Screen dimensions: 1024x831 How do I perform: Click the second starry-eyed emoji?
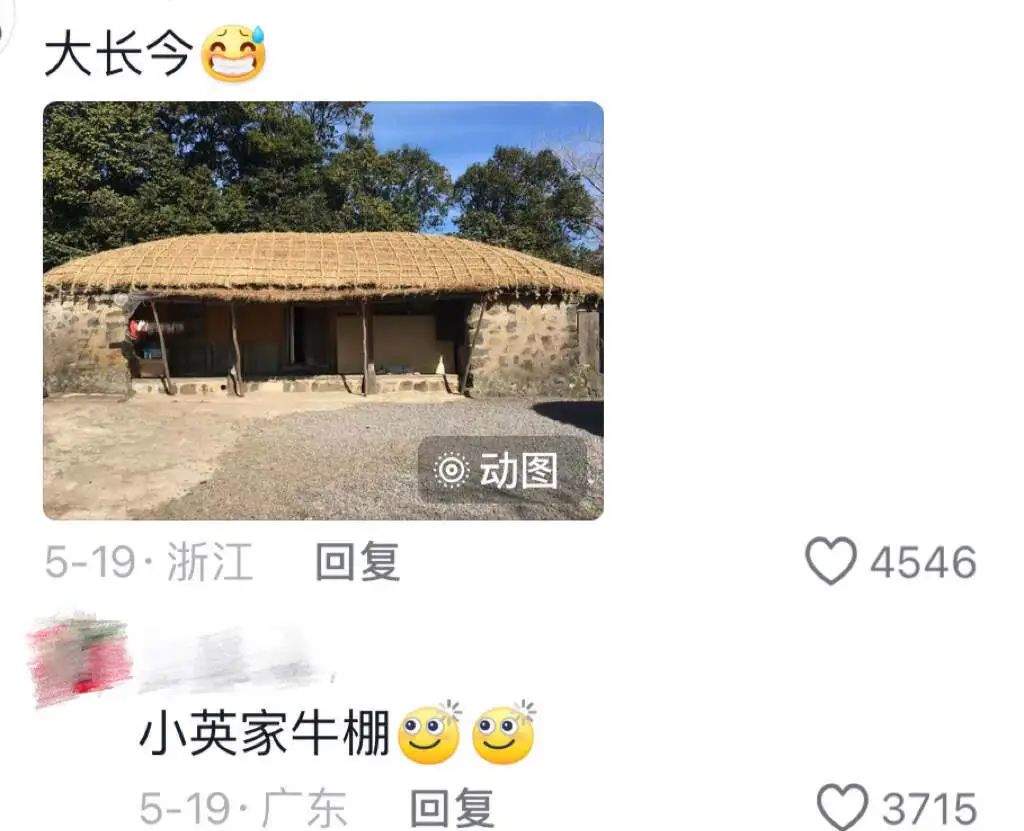click(504, 734)
